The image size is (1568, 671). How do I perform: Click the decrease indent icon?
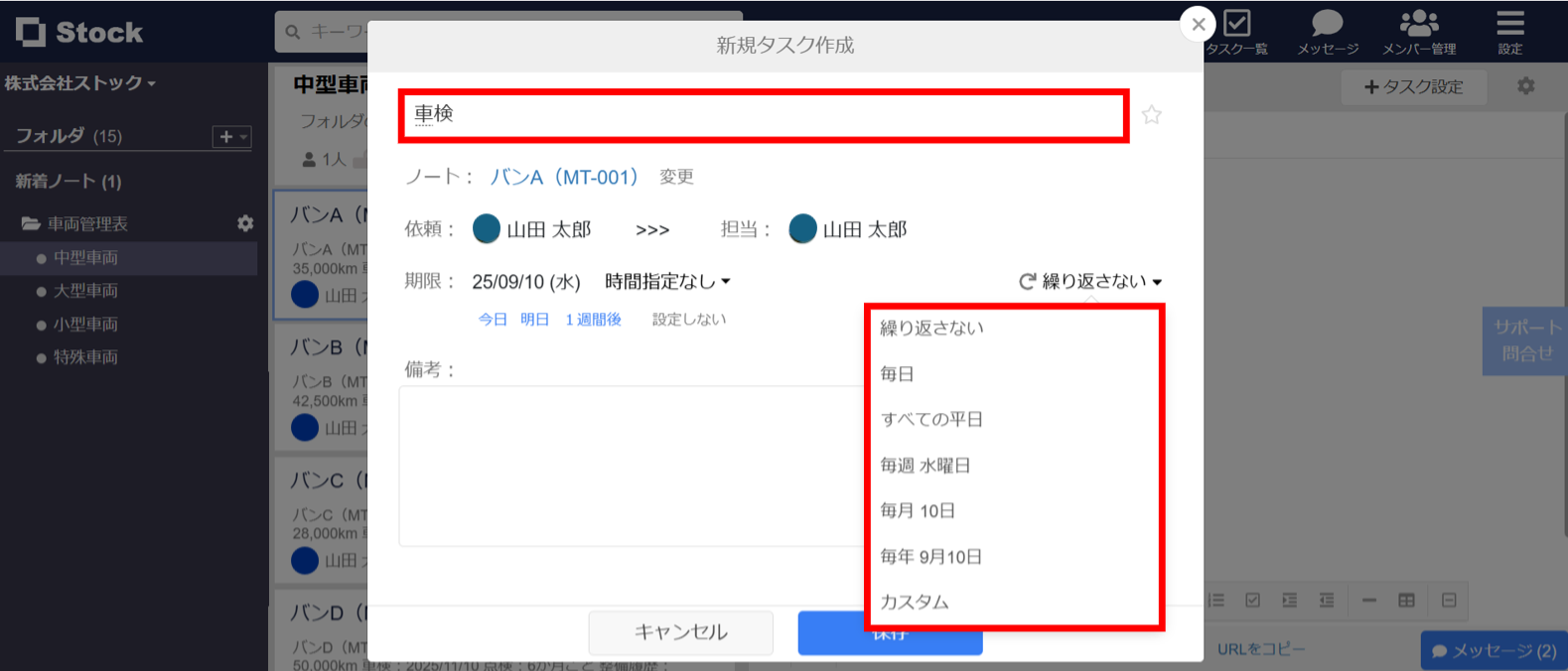click(1326, 601)
